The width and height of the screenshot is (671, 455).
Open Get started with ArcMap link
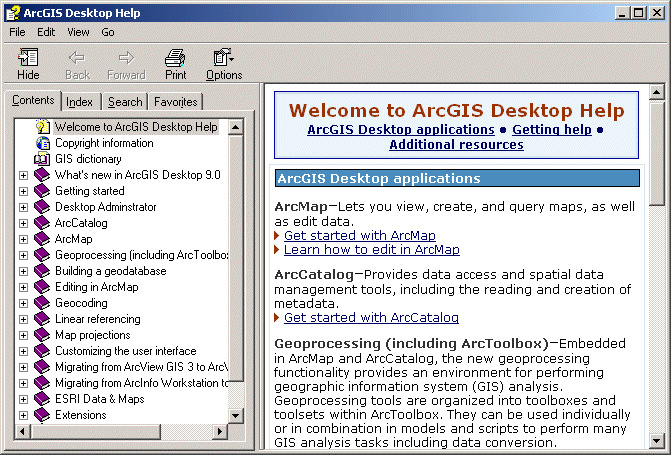pyautogui.click(x=359, y=235)
